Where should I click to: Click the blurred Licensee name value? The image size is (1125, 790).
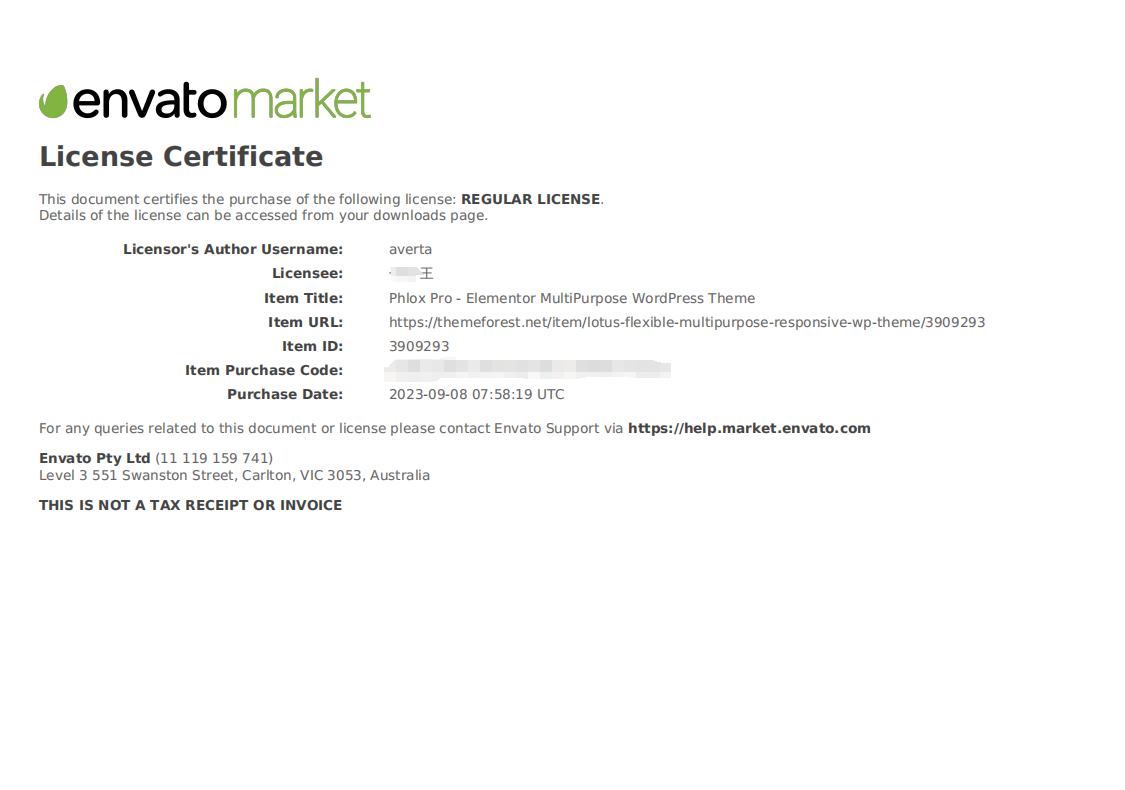(x=411, y=273)
